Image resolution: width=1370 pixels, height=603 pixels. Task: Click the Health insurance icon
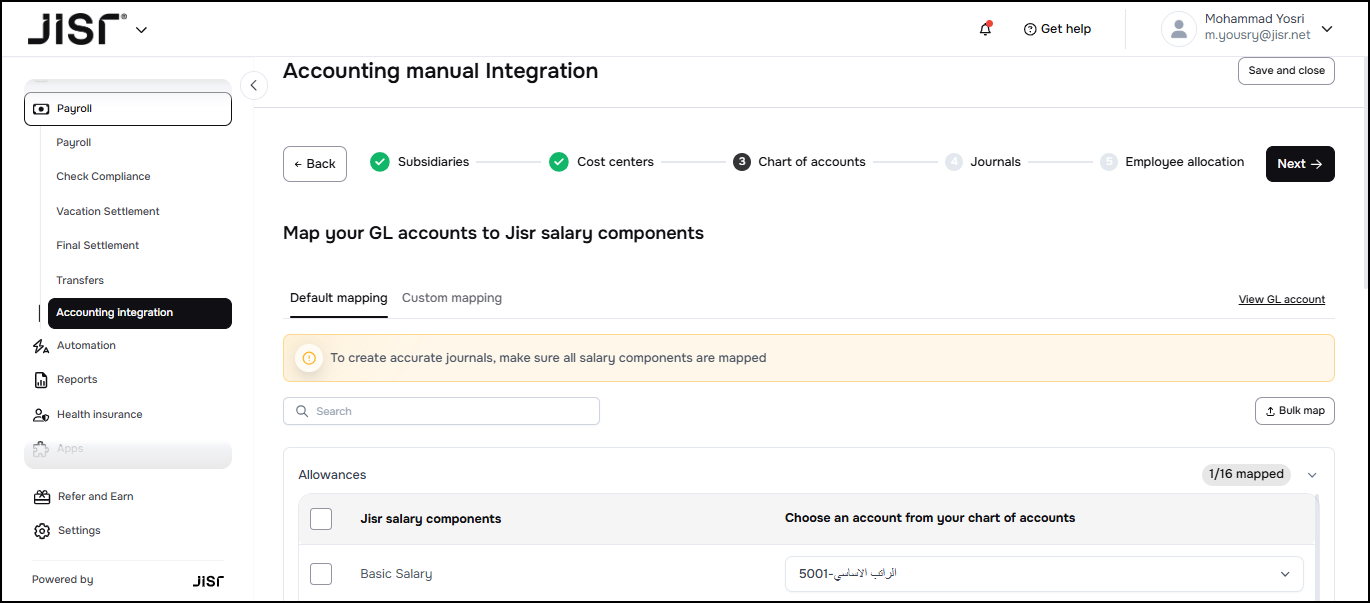pyautogui.click(x=41, y=415)
